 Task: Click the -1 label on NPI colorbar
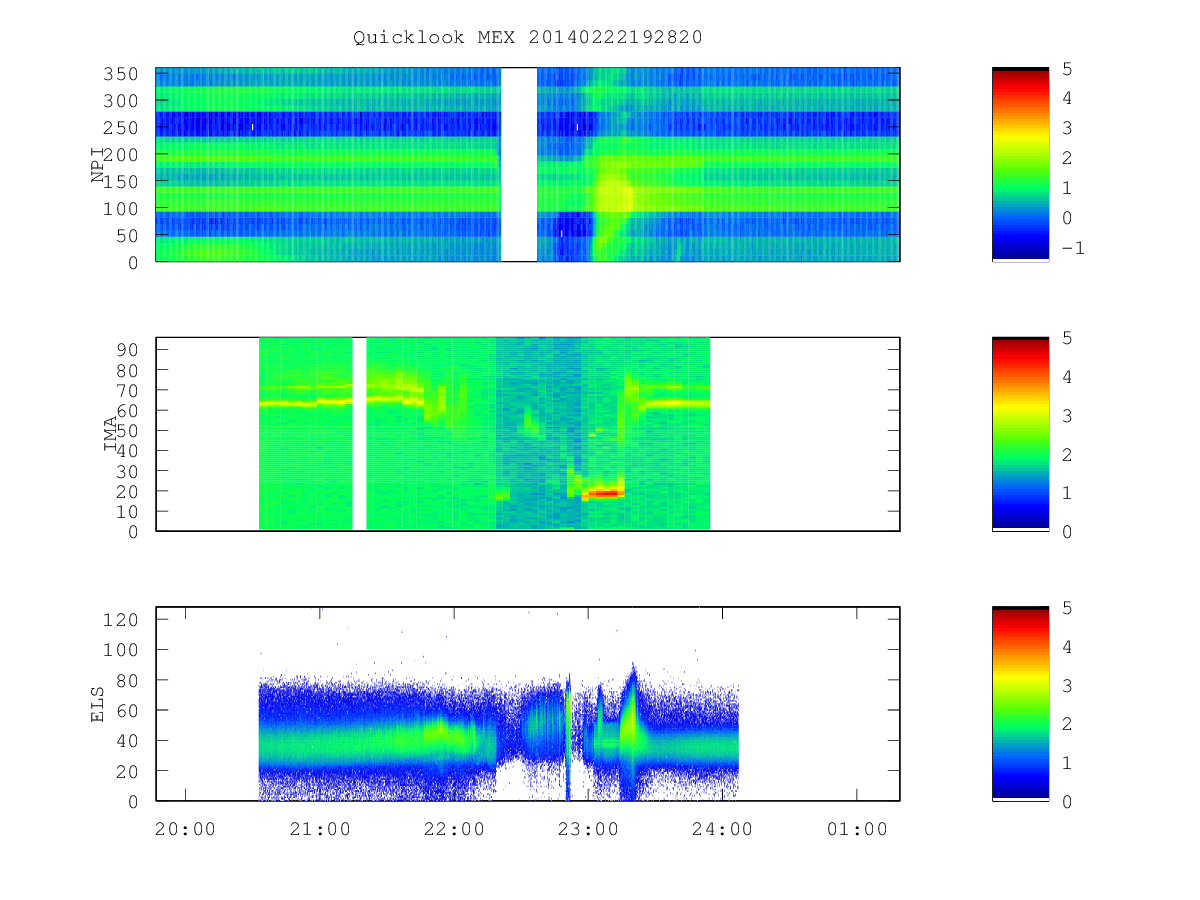pos(1072,248)
